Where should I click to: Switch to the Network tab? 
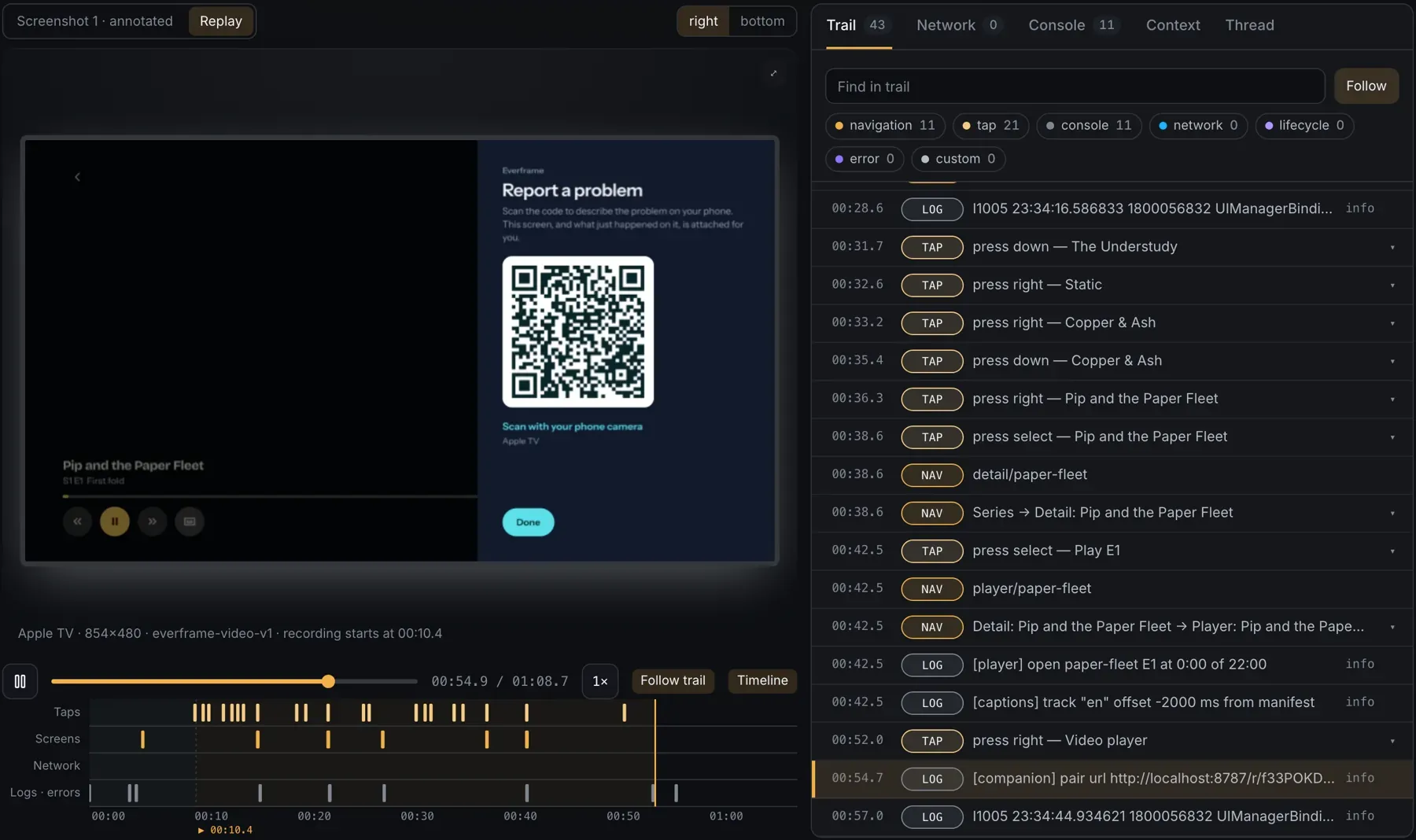pyautogui.click(x=958, y=25)
